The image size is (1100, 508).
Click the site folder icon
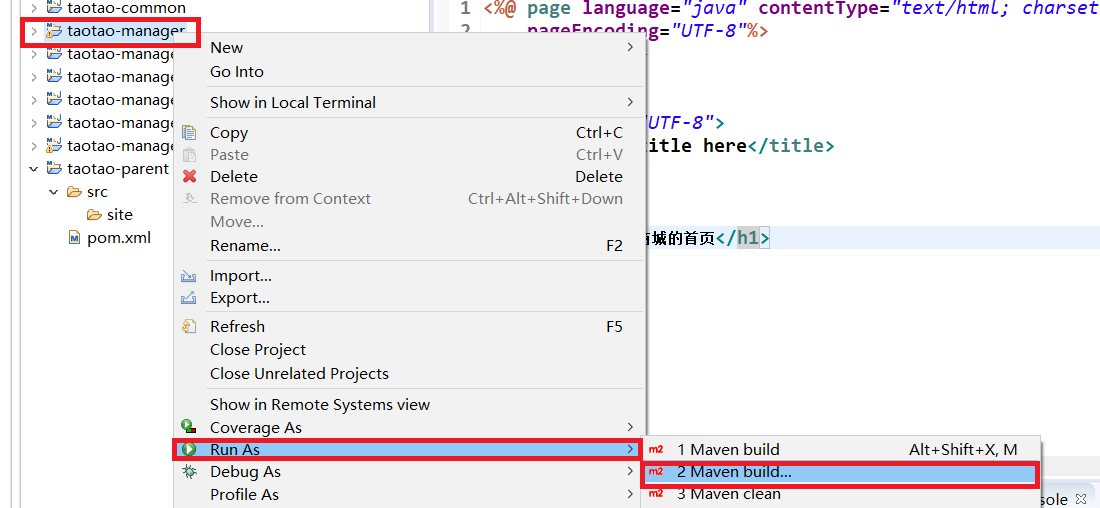point(94,215)
